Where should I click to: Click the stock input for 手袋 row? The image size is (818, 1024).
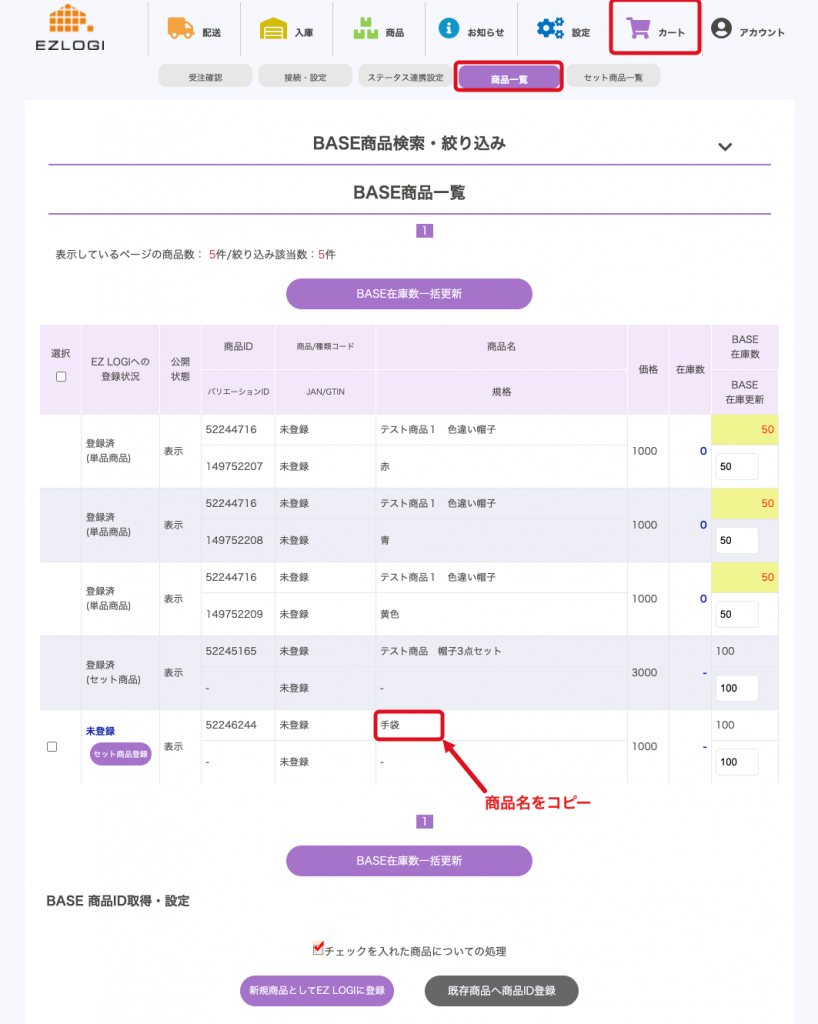[737, 762]
